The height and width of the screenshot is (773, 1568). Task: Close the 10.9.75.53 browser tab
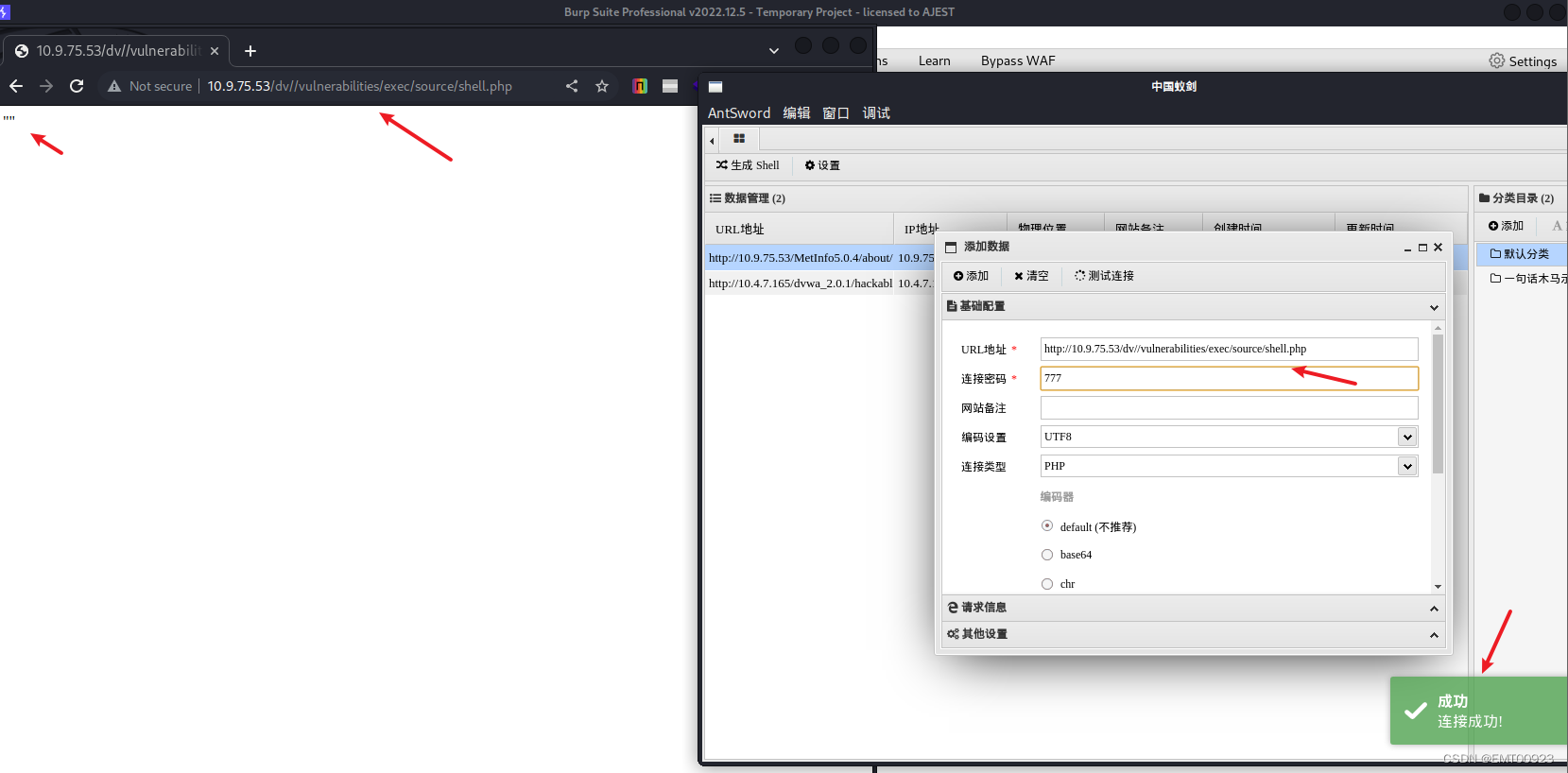[215, 51]
